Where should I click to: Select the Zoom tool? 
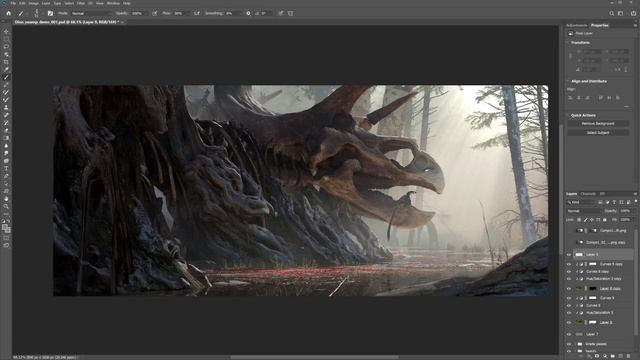(x=6, y=207)
